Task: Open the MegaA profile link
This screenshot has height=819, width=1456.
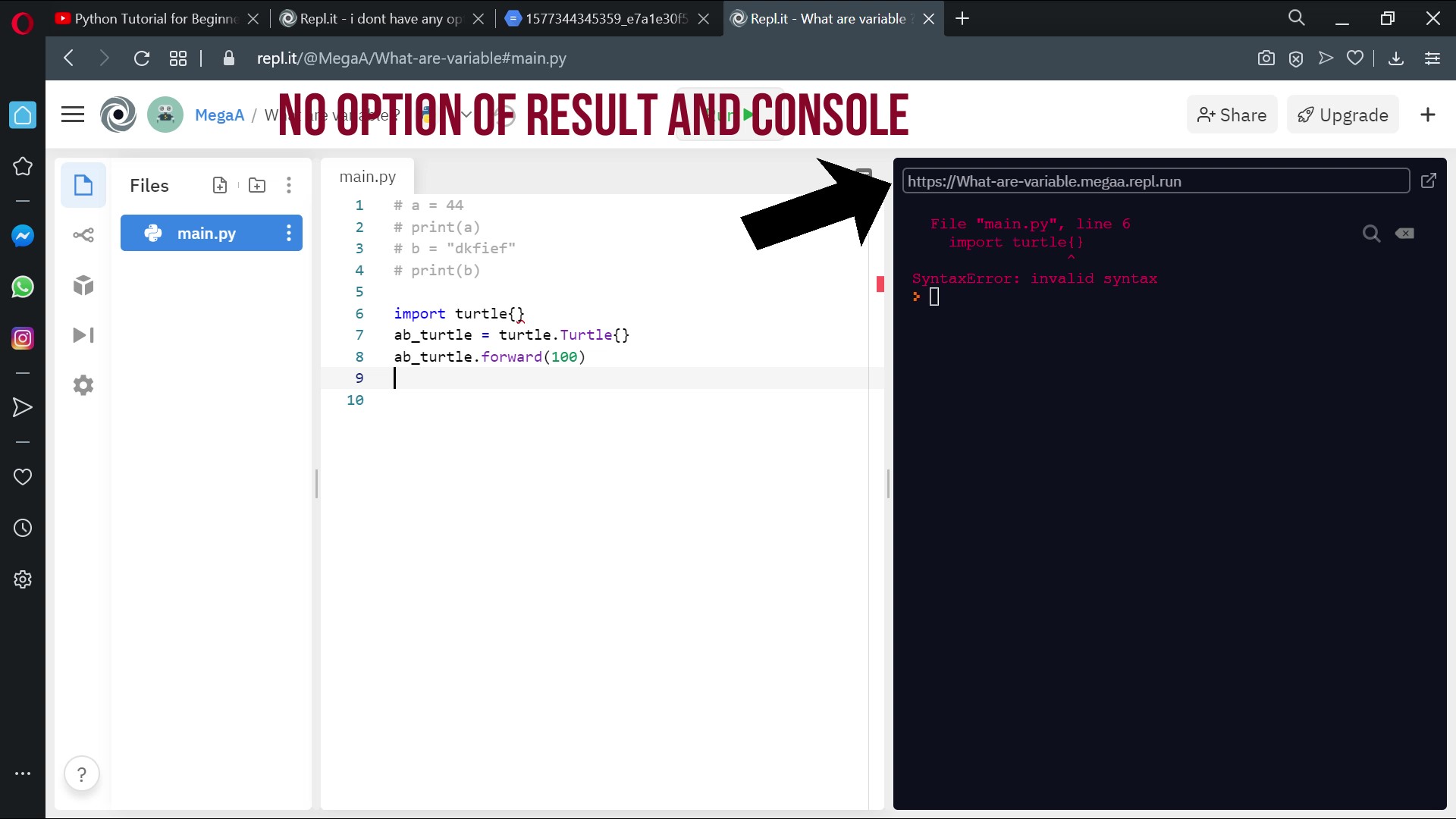Action: (x=219, y=115)
